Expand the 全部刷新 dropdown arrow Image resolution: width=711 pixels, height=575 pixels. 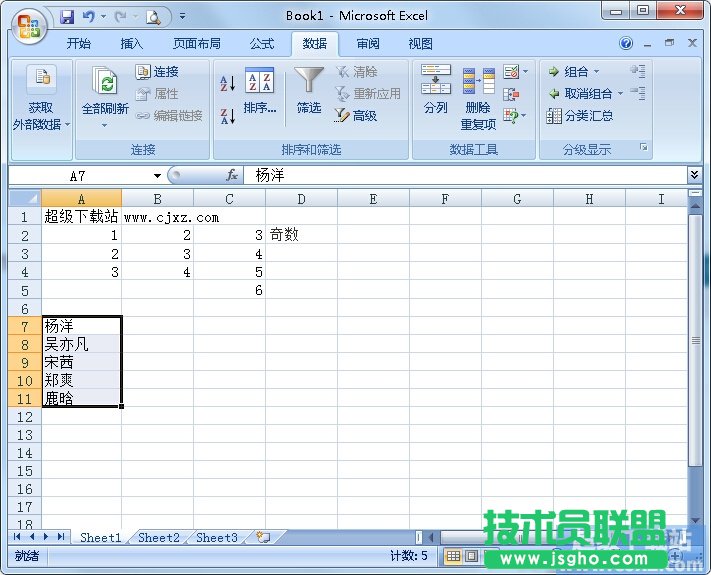tap(104, 126)
